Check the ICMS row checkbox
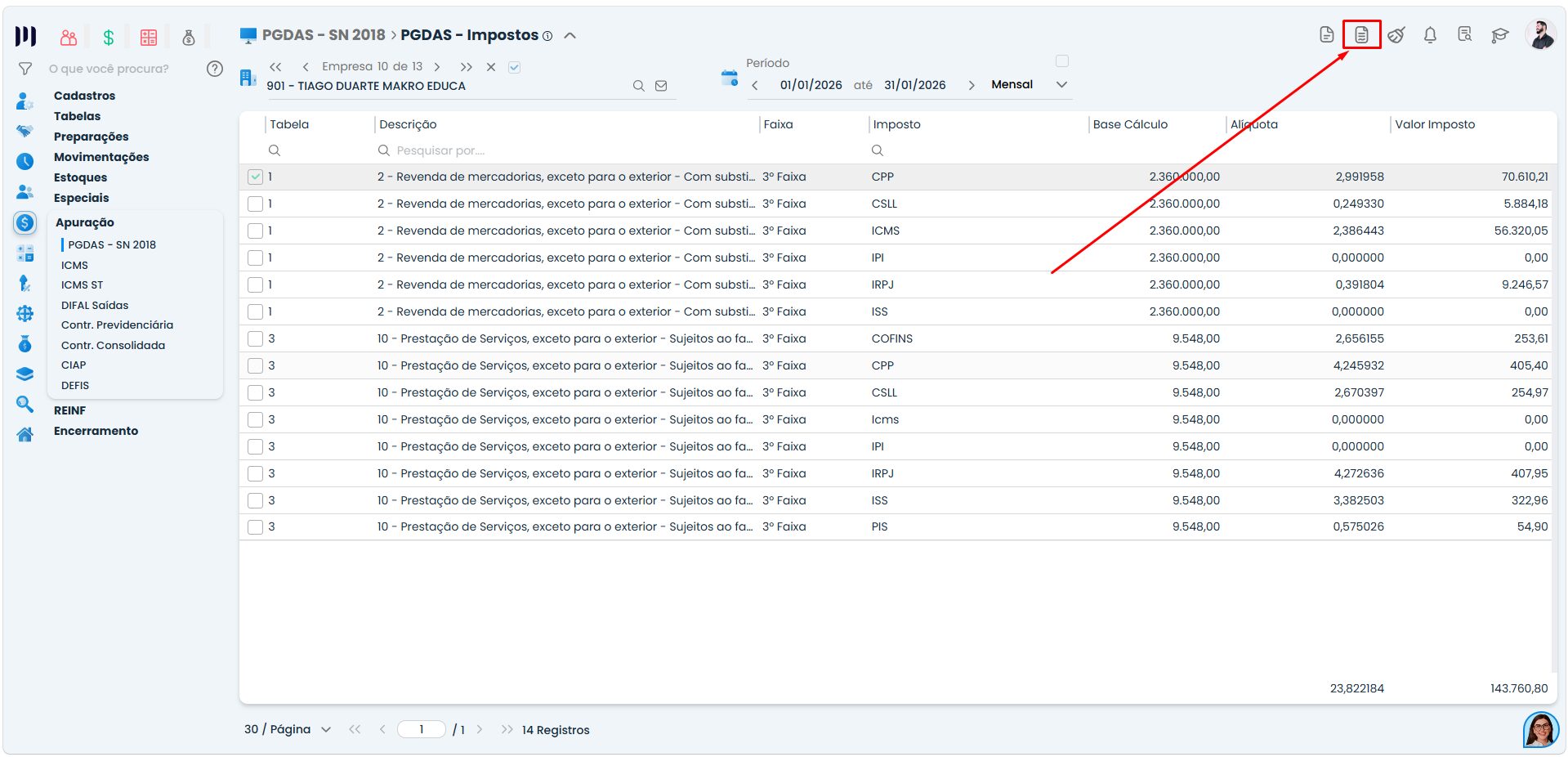The height and width of the screenshot is (757, 1568). 255,231
